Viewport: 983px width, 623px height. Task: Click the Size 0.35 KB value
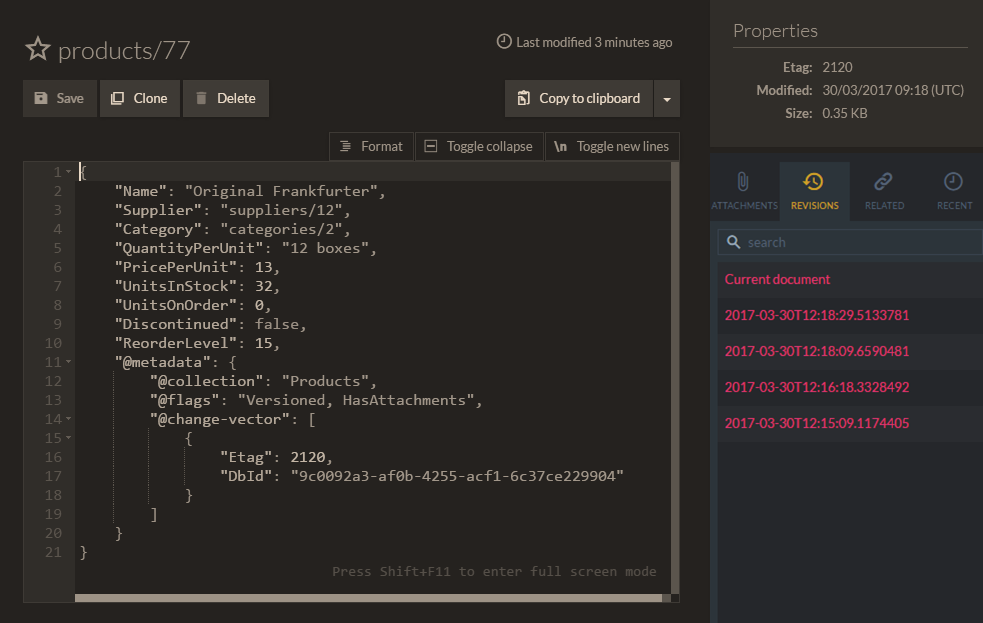coord(844,113)
